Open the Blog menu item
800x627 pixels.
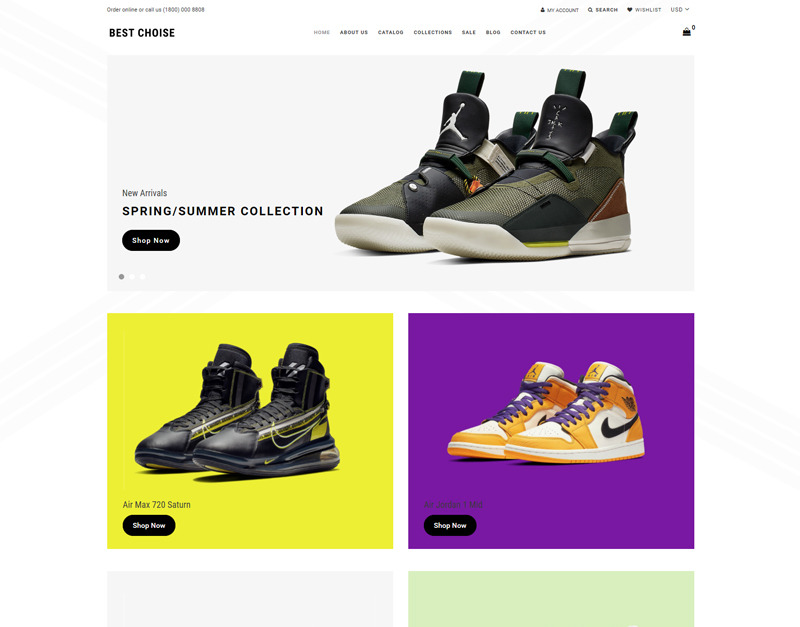click(x=493, y=32)
